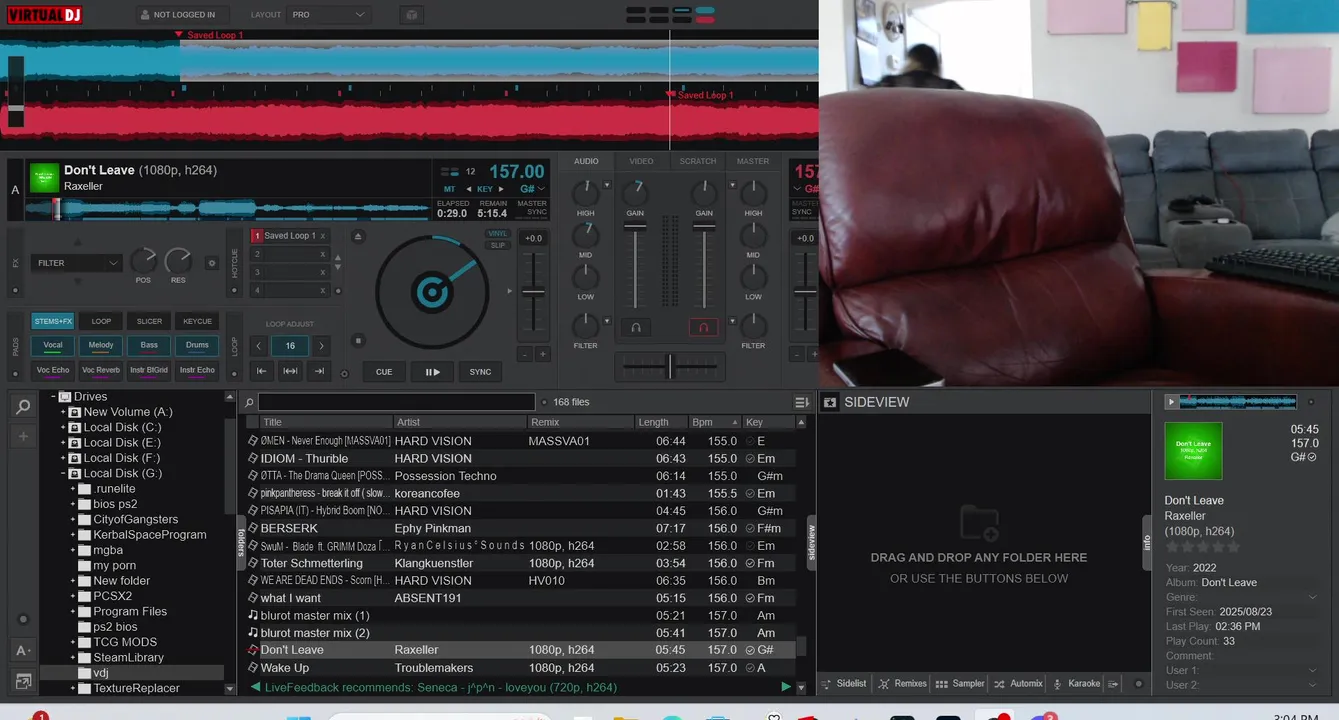Click next LiveFeedback recommendation arrow
Image resolution: width=1339 pixels, height=720 pixels.
786,687
